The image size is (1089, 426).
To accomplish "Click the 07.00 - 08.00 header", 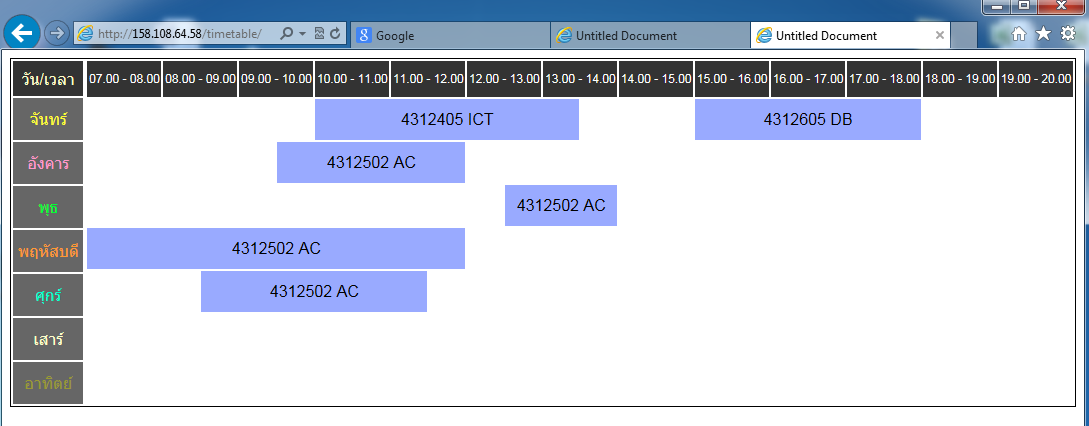I will (x=124, y=79).
